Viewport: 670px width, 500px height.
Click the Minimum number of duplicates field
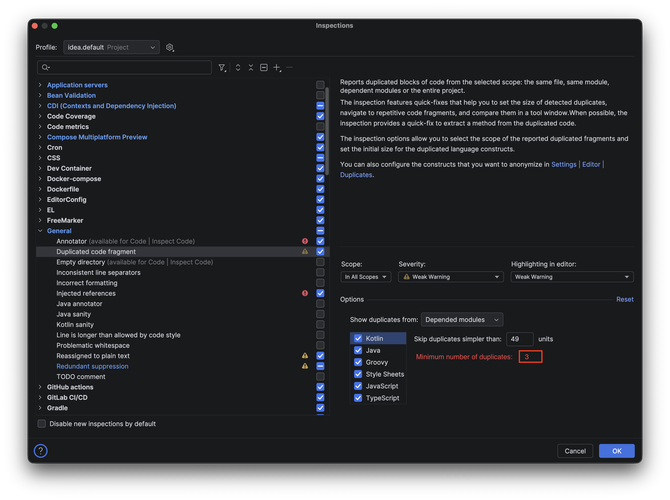click(530, 357)
